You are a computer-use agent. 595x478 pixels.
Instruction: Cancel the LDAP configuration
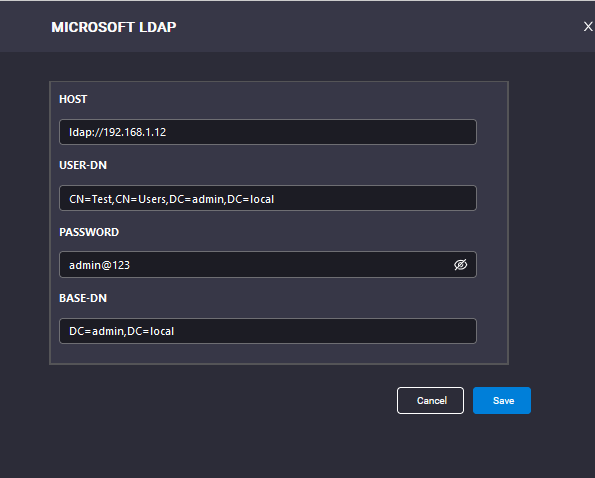[x=430, y=401]
